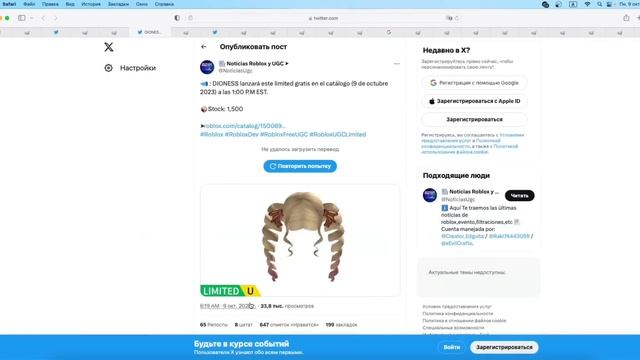Click the Spotlight search icon in the menu bar
This screenshot has width=640, height=360.
(x=599, y=4)
